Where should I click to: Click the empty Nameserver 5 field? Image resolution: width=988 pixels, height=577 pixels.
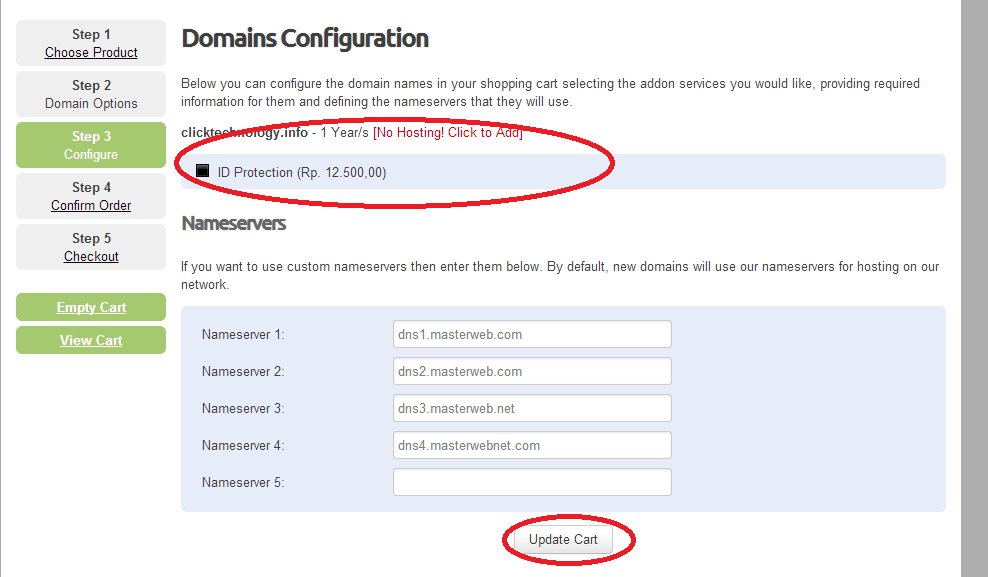pos(532,482)
